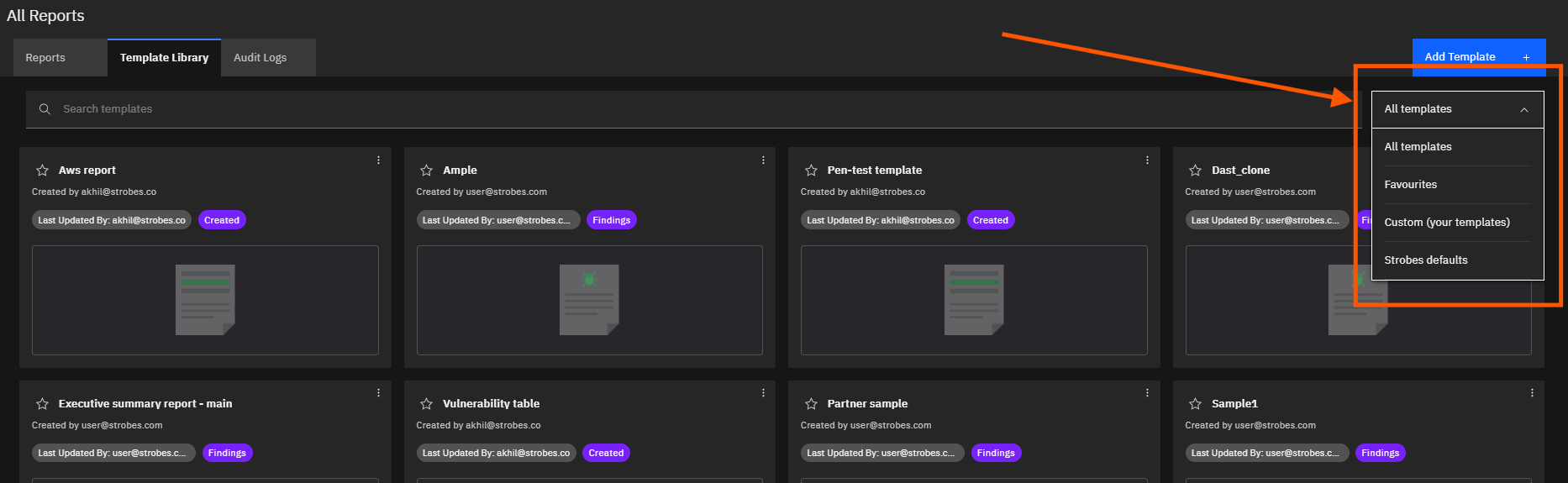Screen dimensions: 1568x483
Task: Select Custom (your templates) option
Action: [x=1457, y=223]
